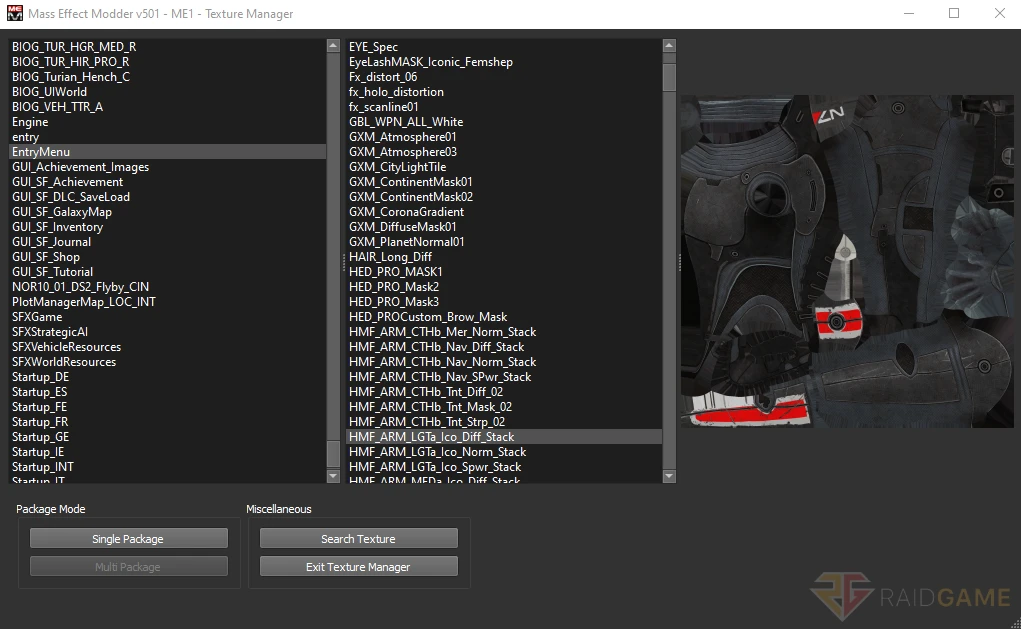Select HED_PROCustom_Brow_Mask texture
1021x629 pixels.
tap(504, 316)
